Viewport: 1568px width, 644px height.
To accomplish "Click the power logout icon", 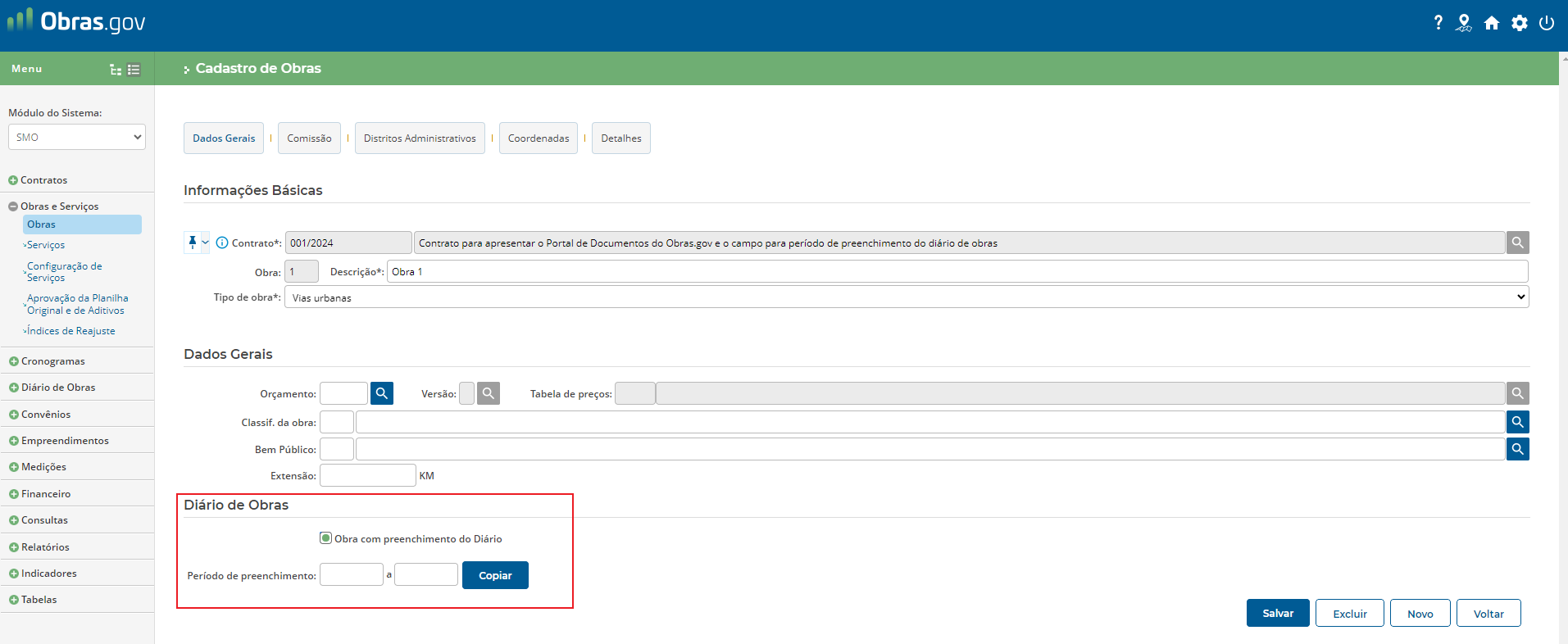I will pos(1547,23).
